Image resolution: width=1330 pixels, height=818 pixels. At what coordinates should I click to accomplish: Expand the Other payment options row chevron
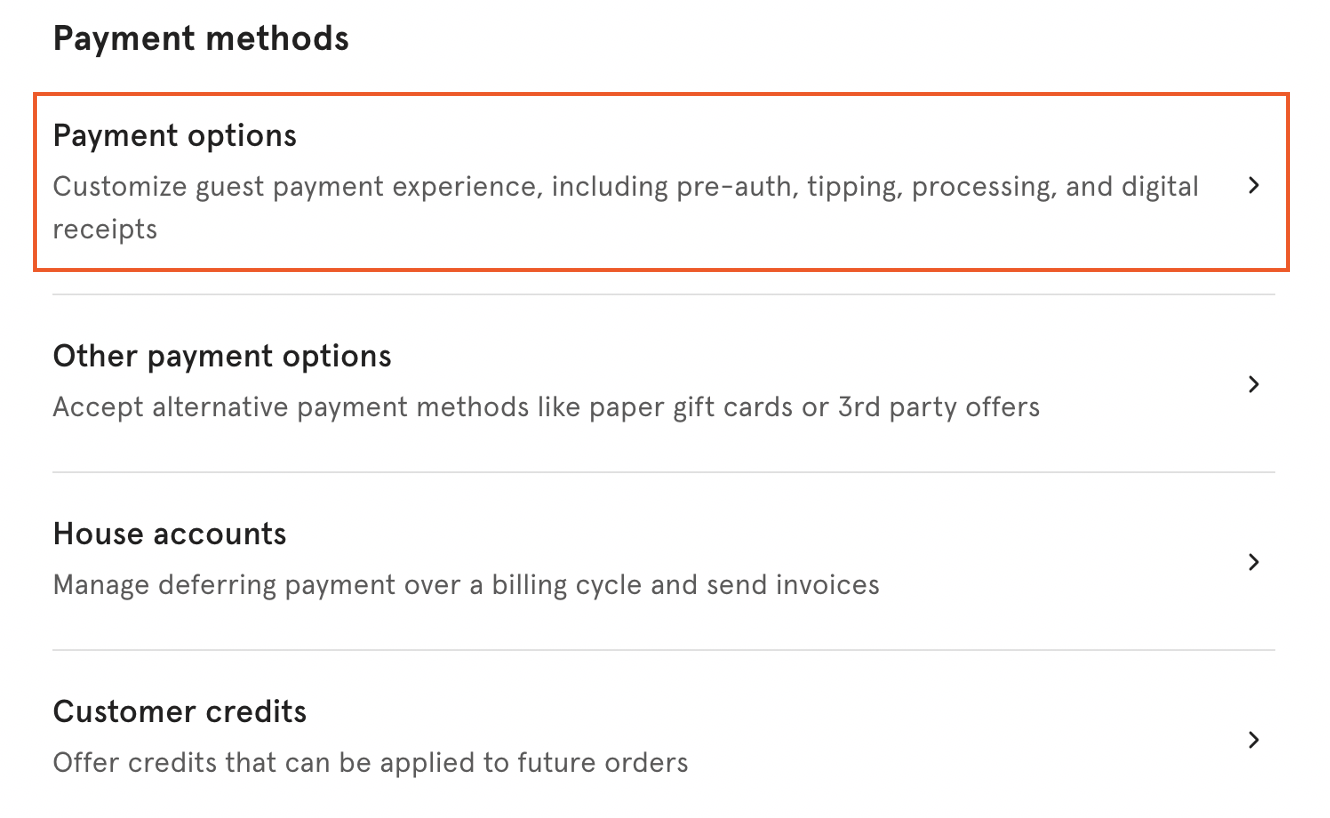tap(1253, 383)
